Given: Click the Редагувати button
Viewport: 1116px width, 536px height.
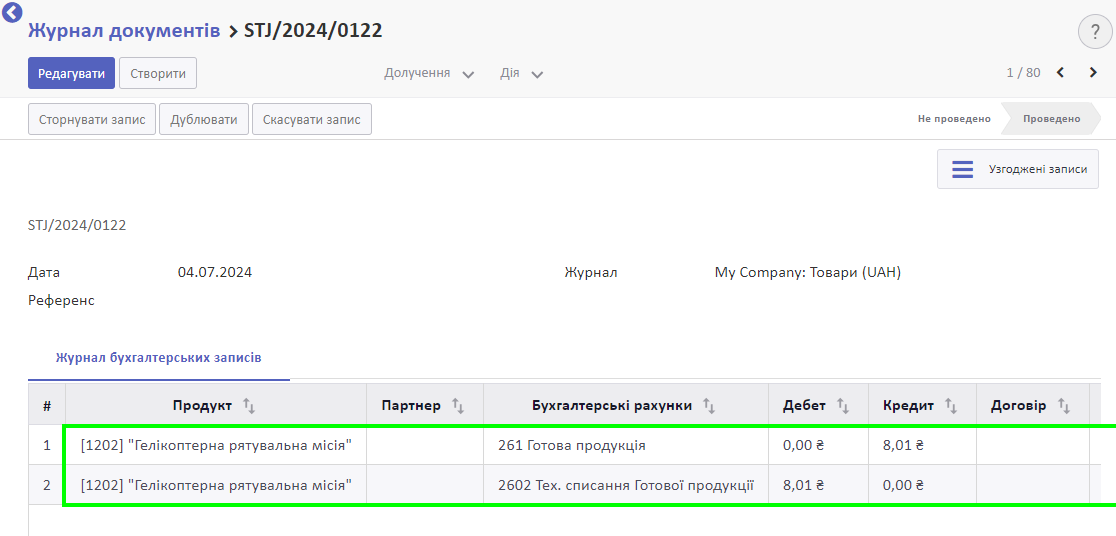Looking at the screenshot, I should point(71,73).
